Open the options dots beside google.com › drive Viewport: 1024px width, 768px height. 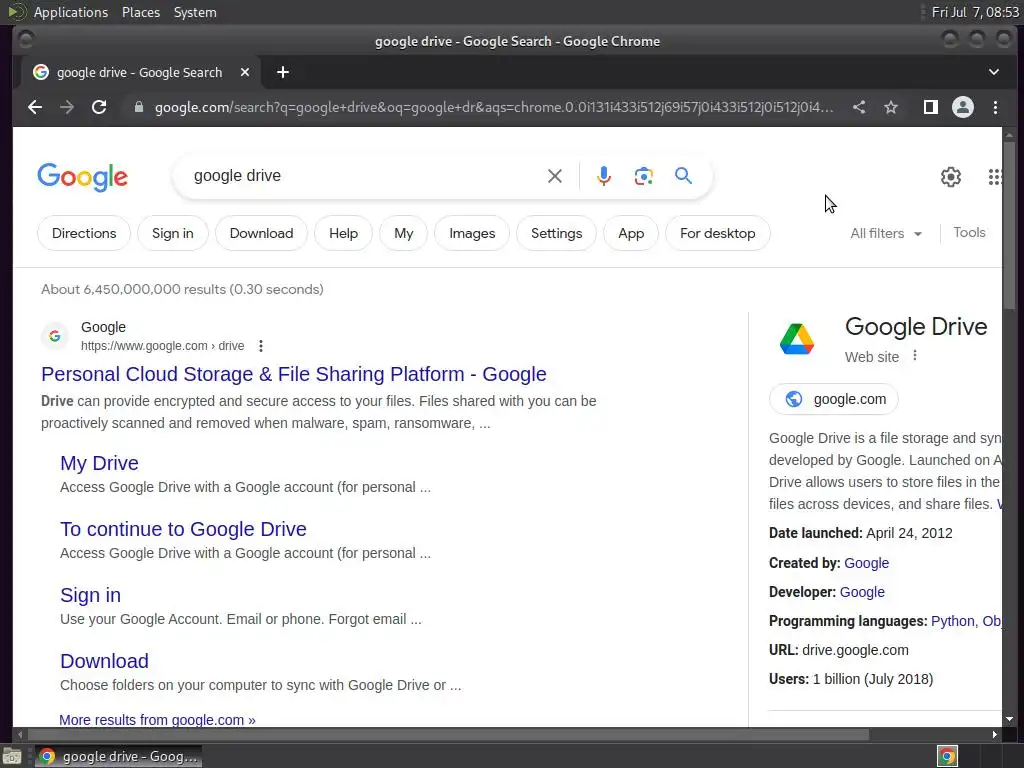(261, 346)
